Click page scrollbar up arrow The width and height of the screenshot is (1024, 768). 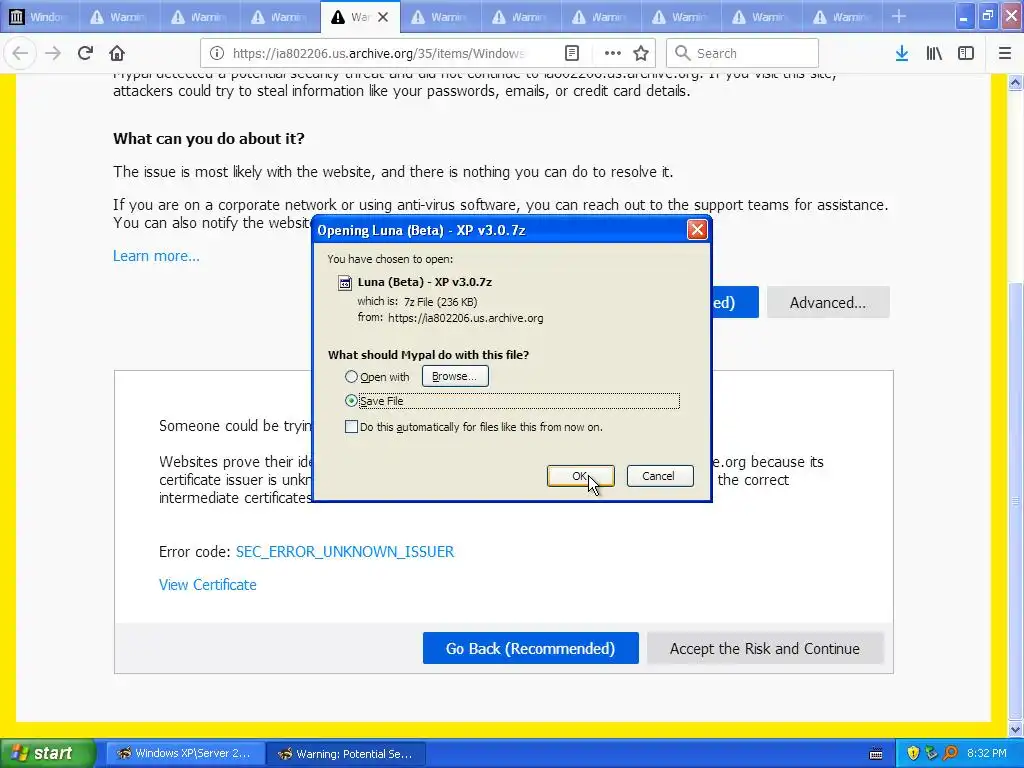tap(1016, 82)
